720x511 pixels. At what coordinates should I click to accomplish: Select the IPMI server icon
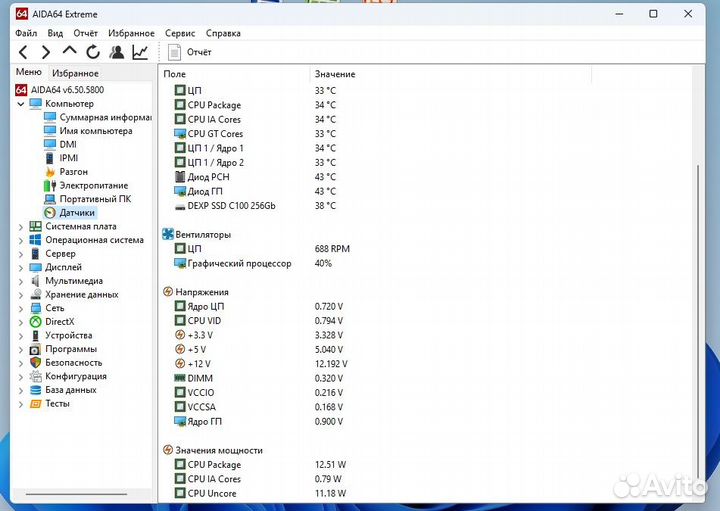tap(50, 158)
